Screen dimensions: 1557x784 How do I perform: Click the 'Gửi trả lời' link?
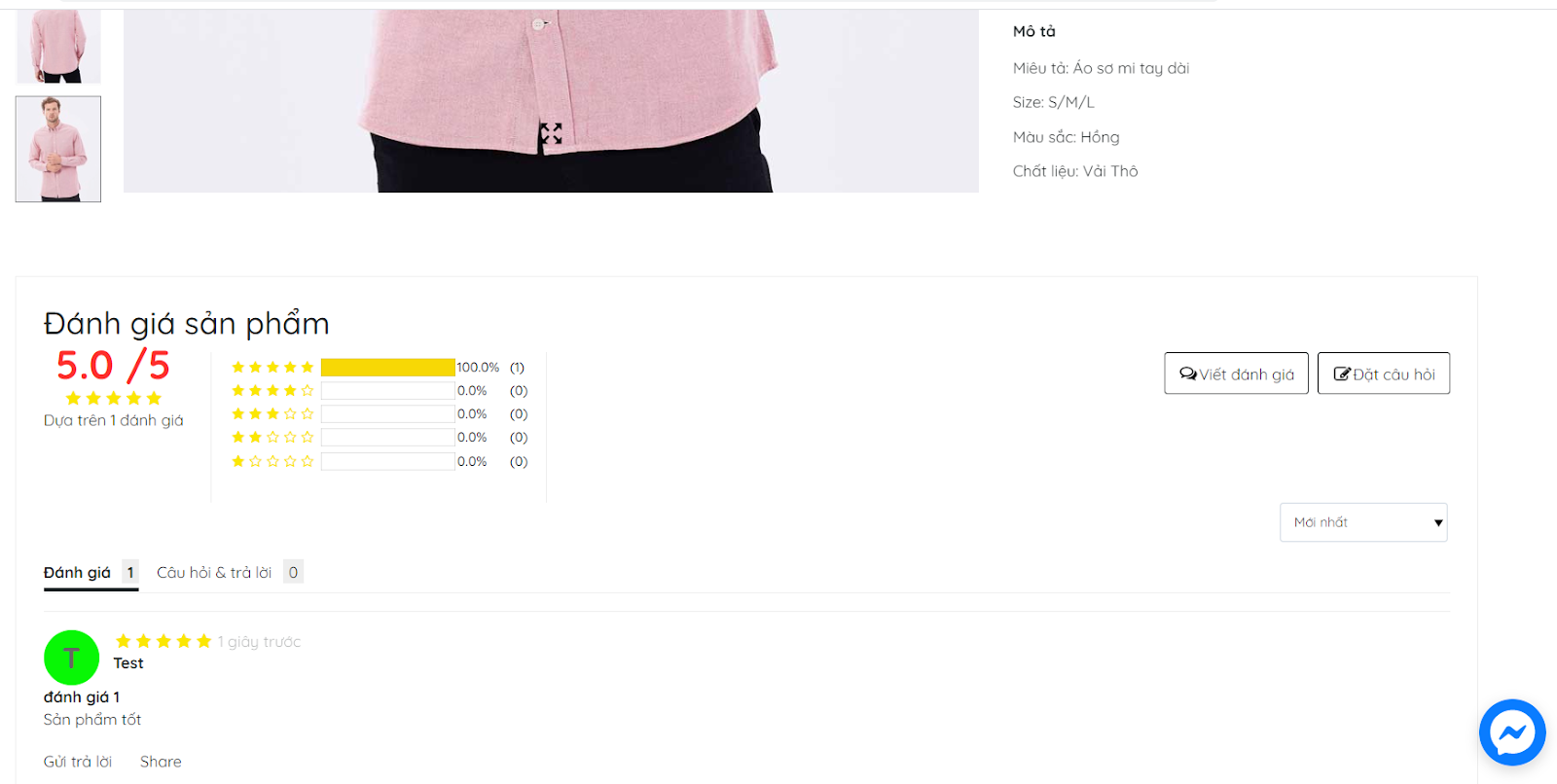tap(78, 762)
